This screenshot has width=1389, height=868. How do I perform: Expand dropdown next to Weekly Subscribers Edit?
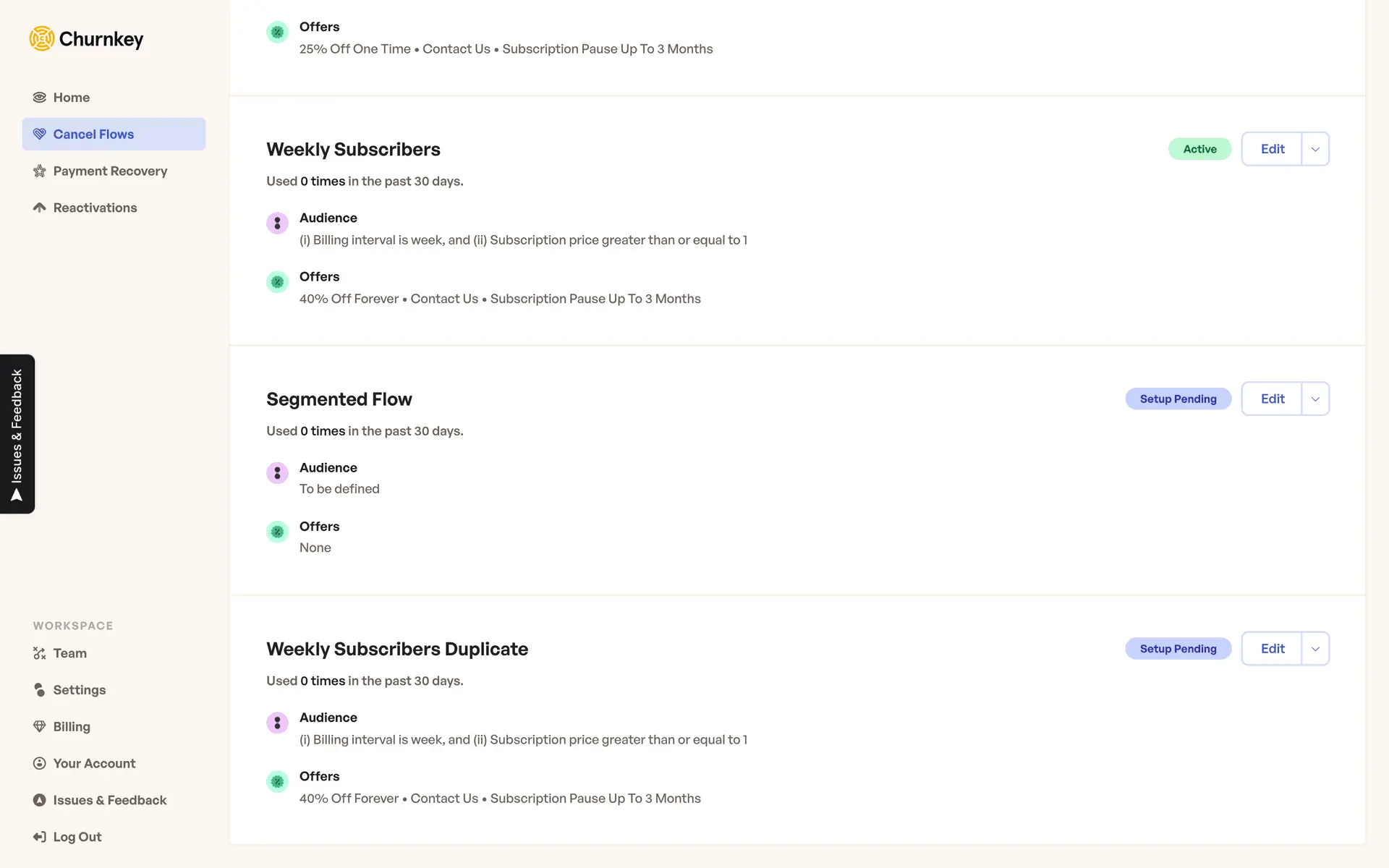point(1315,149)
